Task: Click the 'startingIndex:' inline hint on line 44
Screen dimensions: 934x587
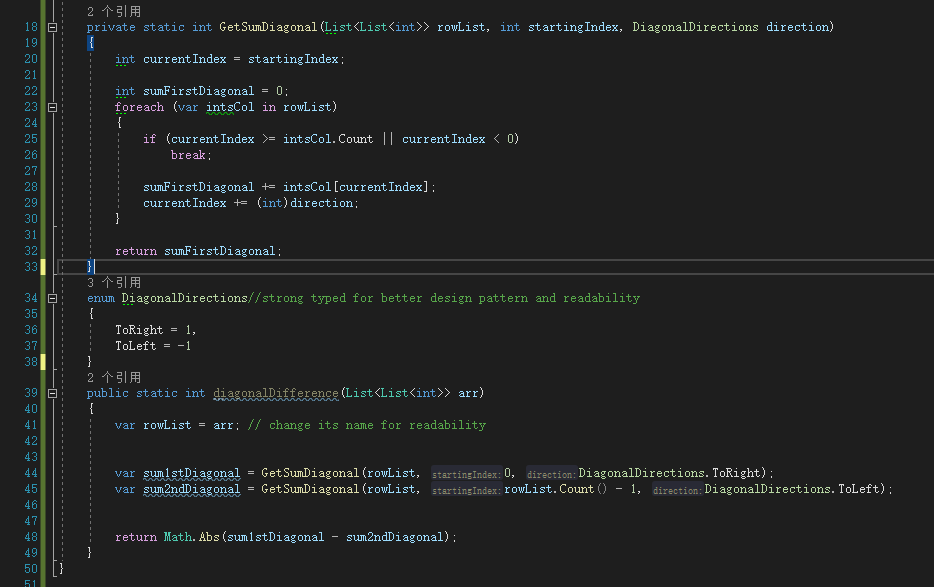Action: pos(466,474)
